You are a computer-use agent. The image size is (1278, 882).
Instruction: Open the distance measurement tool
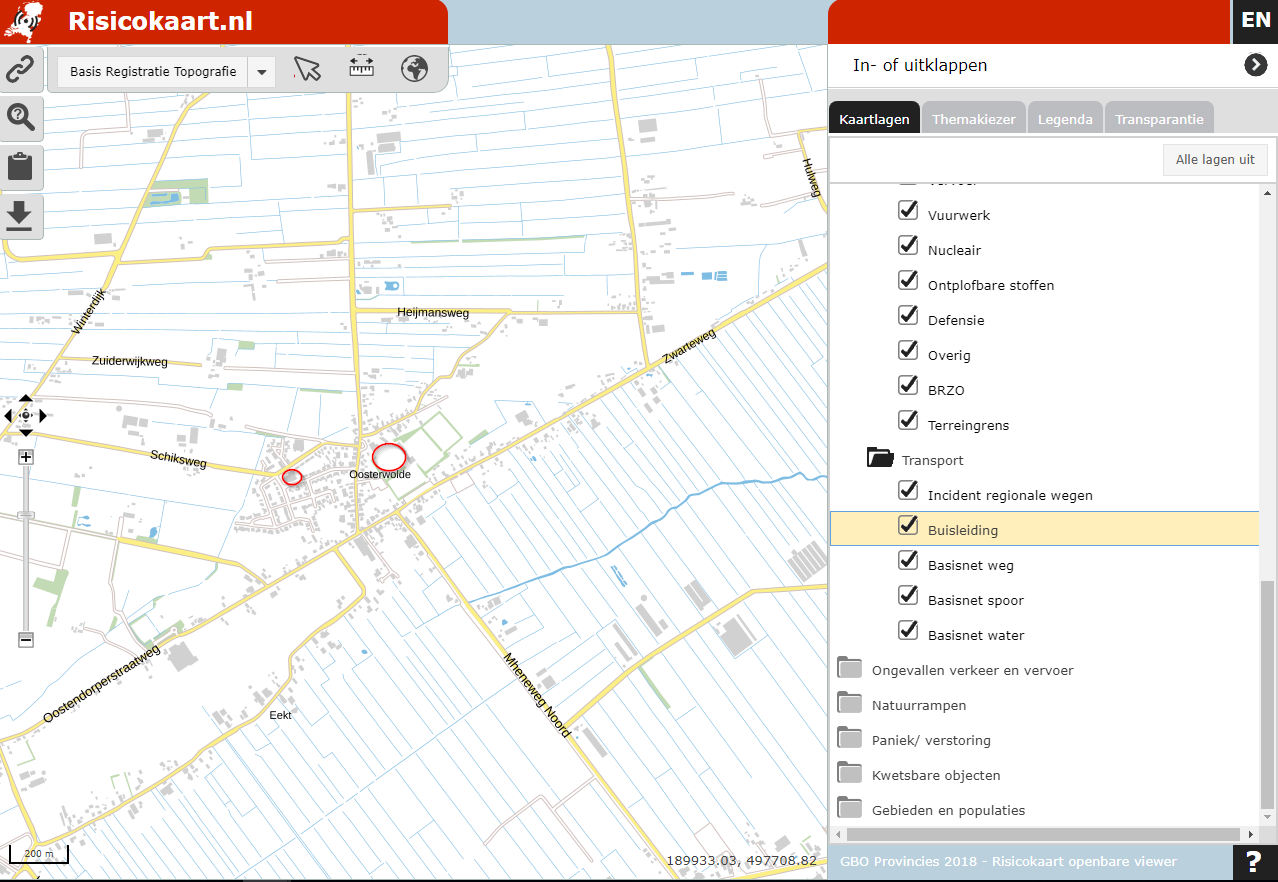360,70
